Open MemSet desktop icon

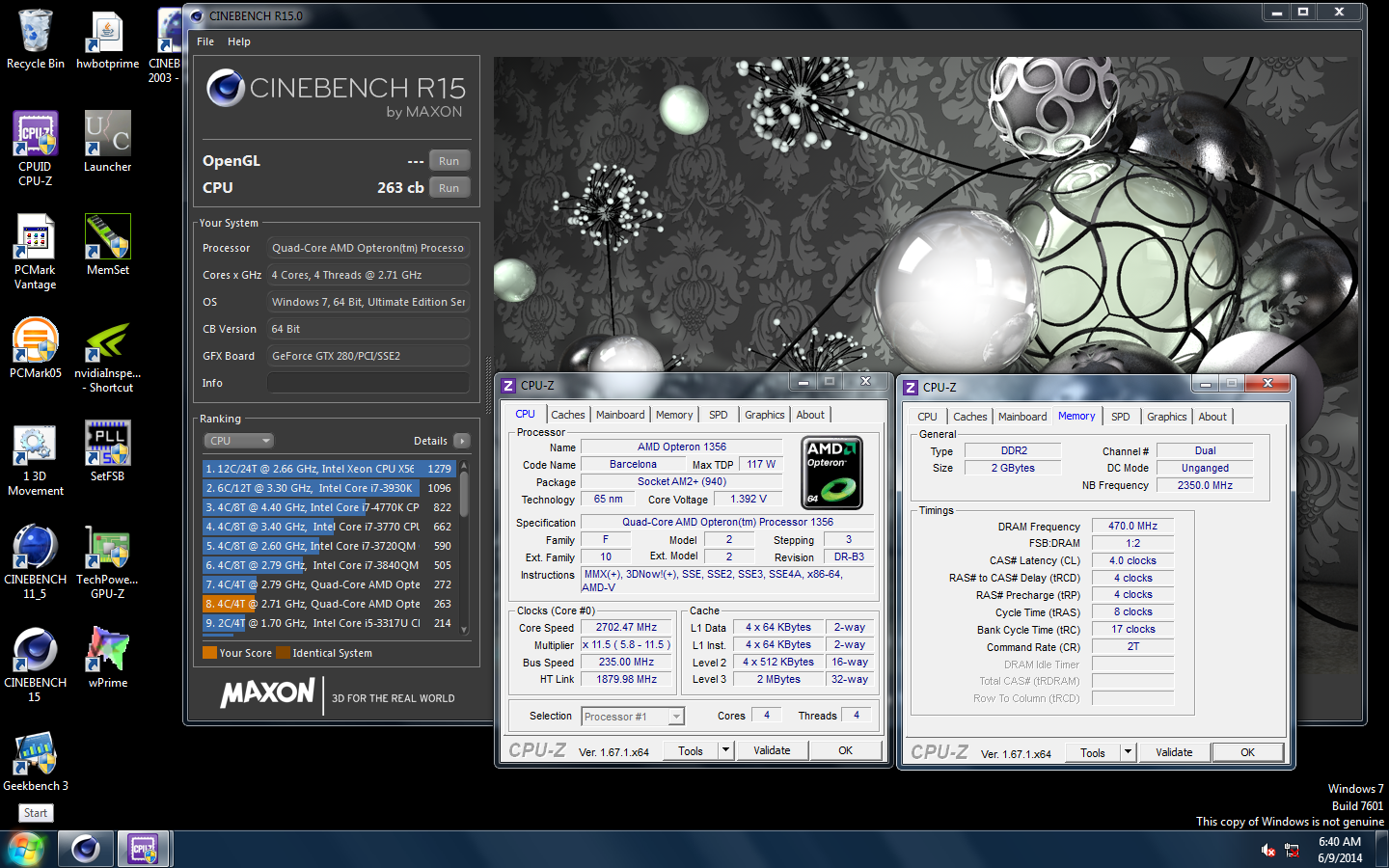coord(107,244)
